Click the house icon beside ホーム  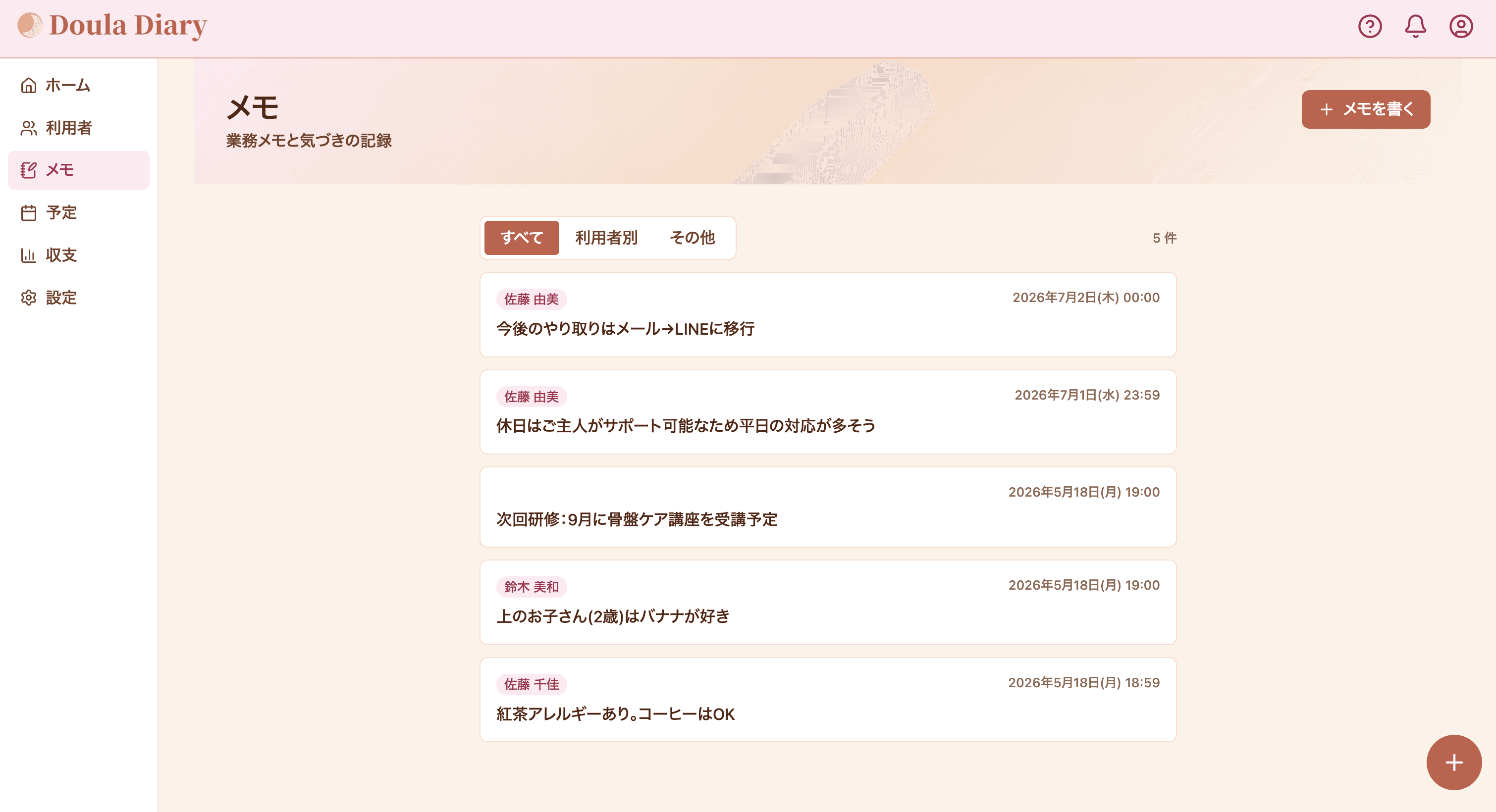coord(28,85)
